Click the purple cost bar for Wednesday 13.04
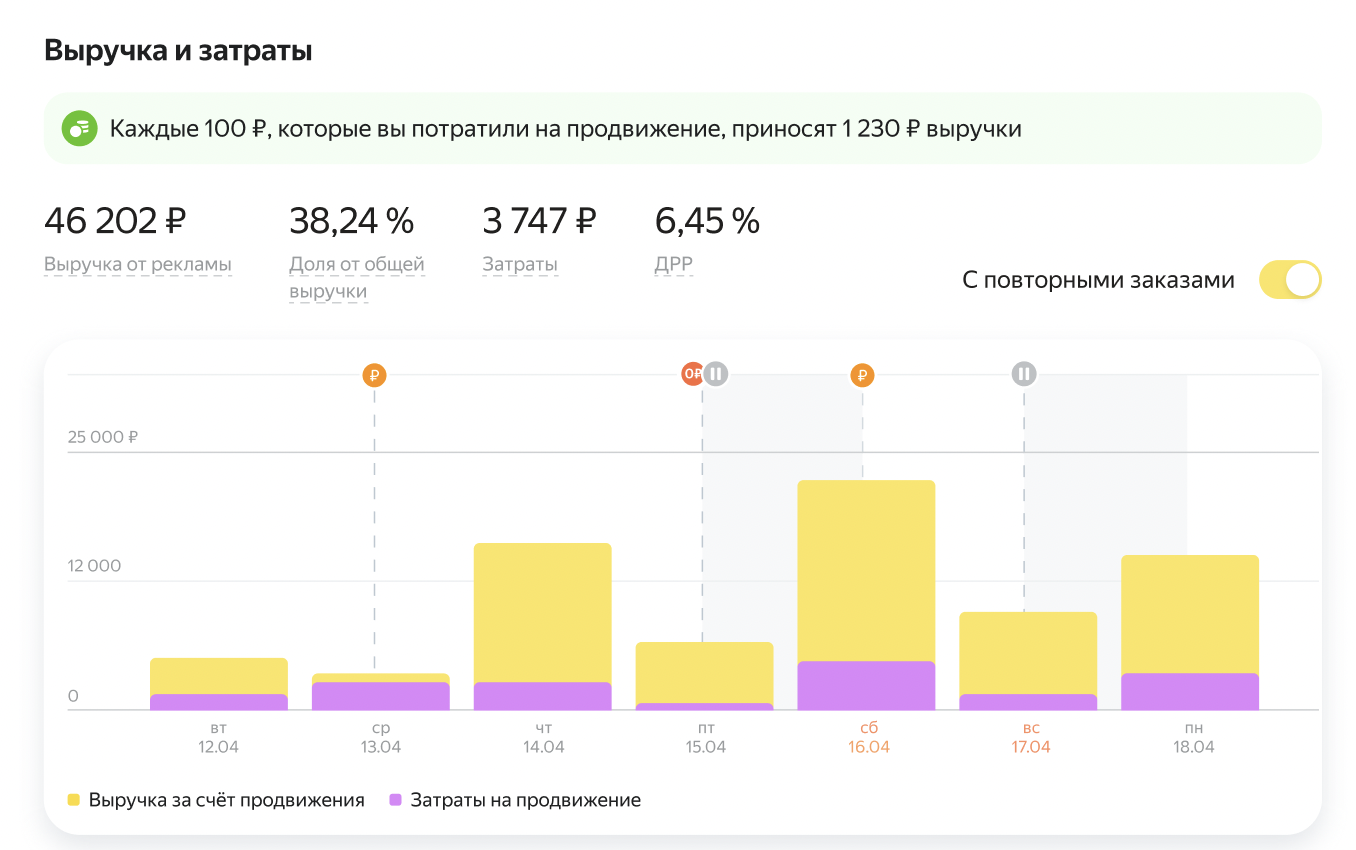The image size is (1356, 850). 380,696
